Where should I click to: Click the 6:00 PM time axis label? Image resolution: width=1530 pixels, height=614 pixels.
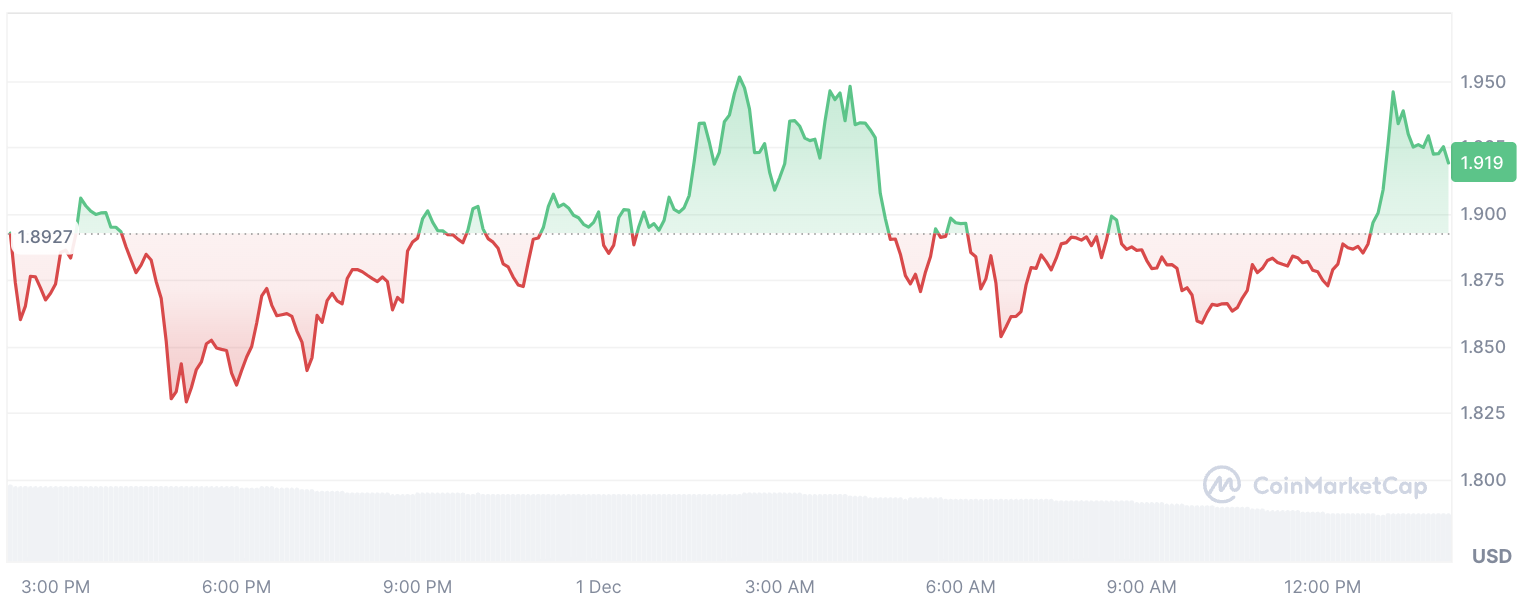coord(236,587)
